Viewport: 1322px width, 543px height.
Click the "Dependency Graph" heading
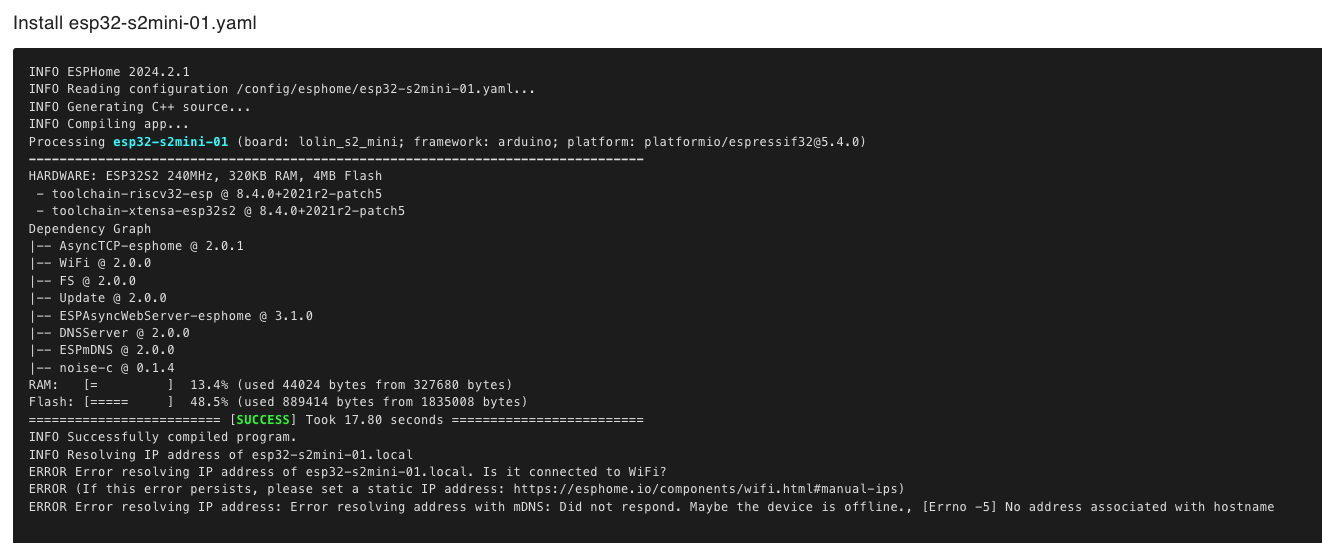click(90, 229)
